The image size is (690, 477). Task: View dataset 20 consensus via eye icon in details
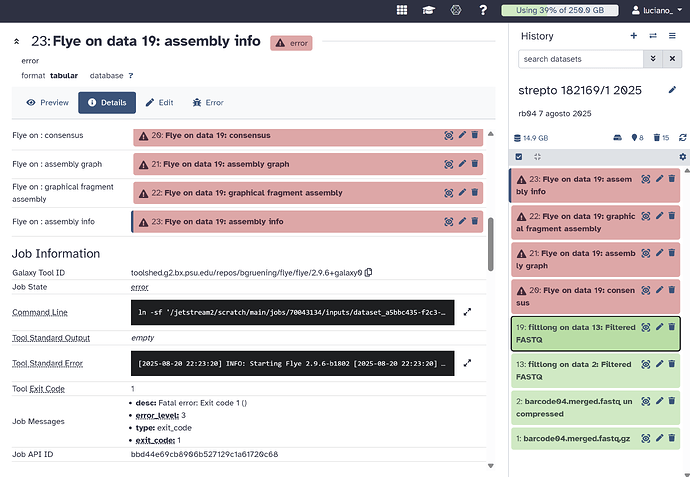point(448,135)
